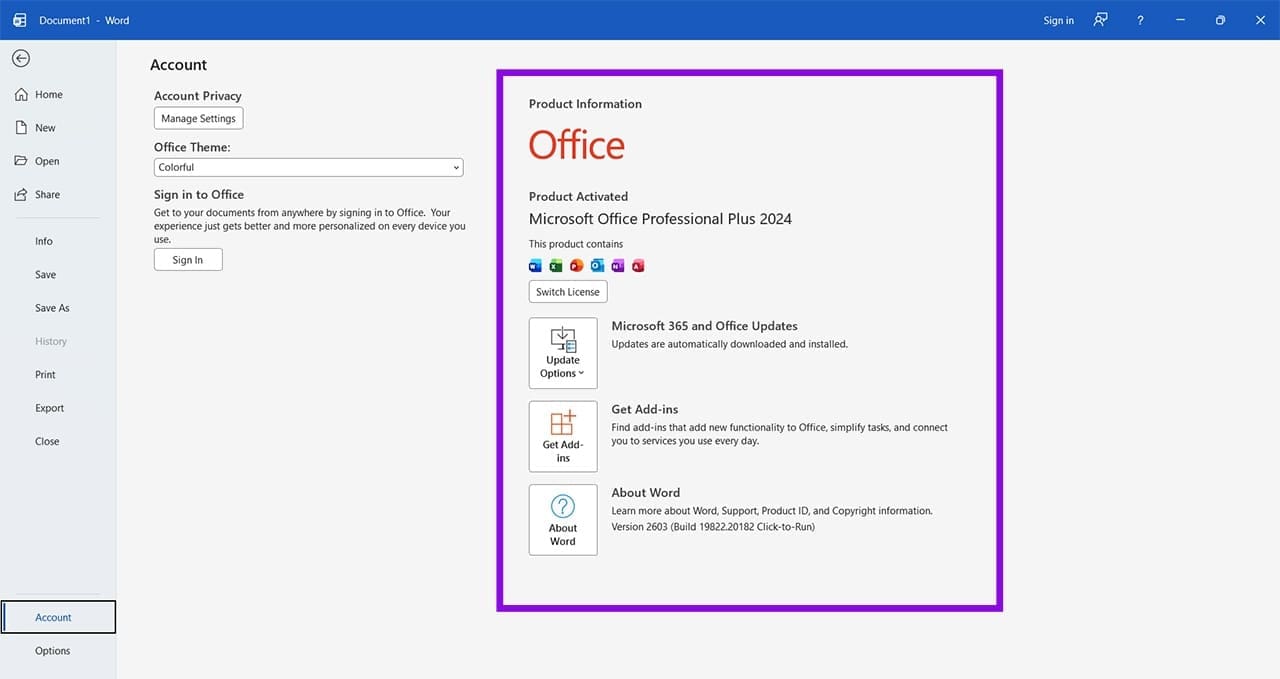Click the Home house icon

point(21,95)
